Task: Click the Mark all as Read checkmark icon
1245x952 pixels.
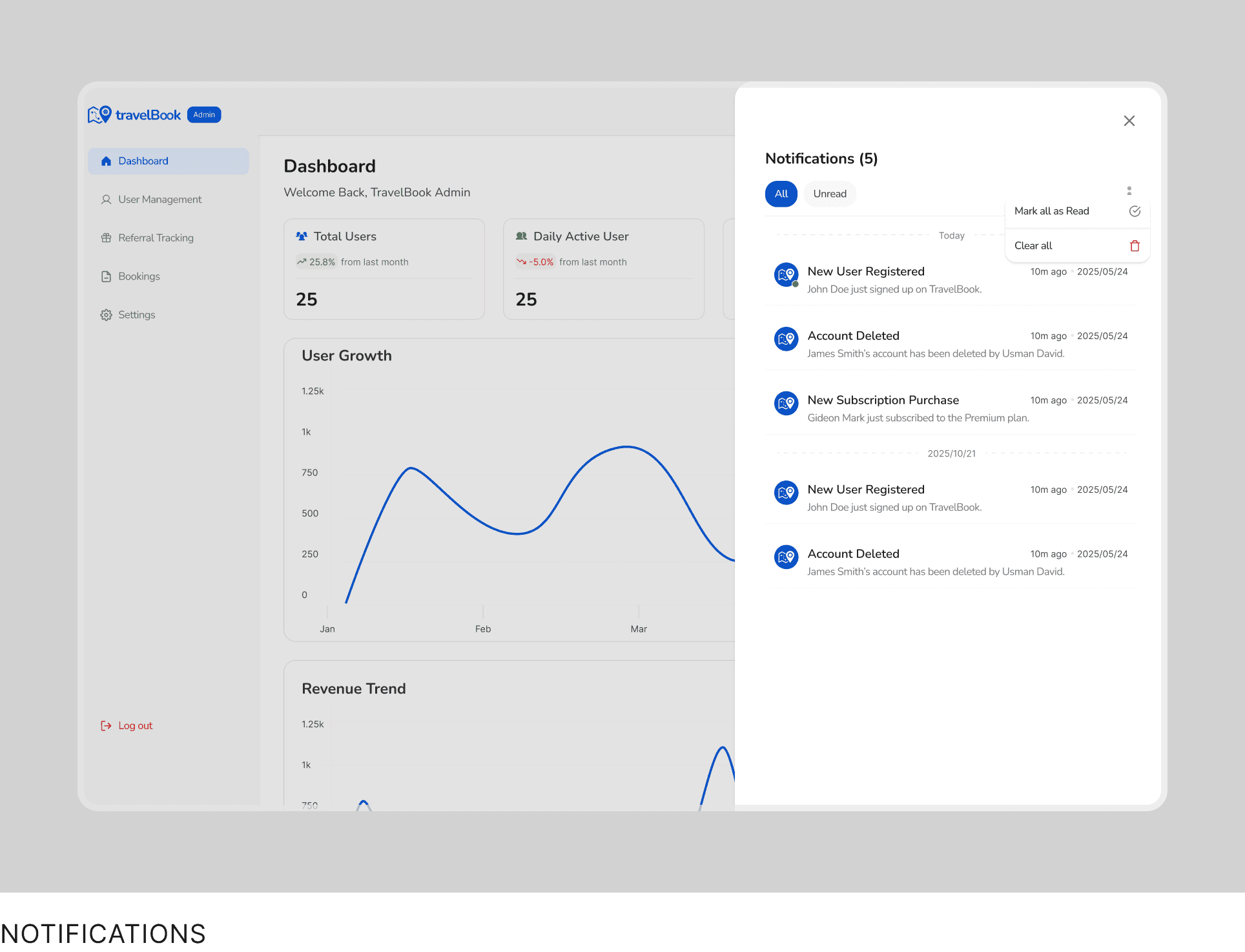Action: tap(1135, 211)
